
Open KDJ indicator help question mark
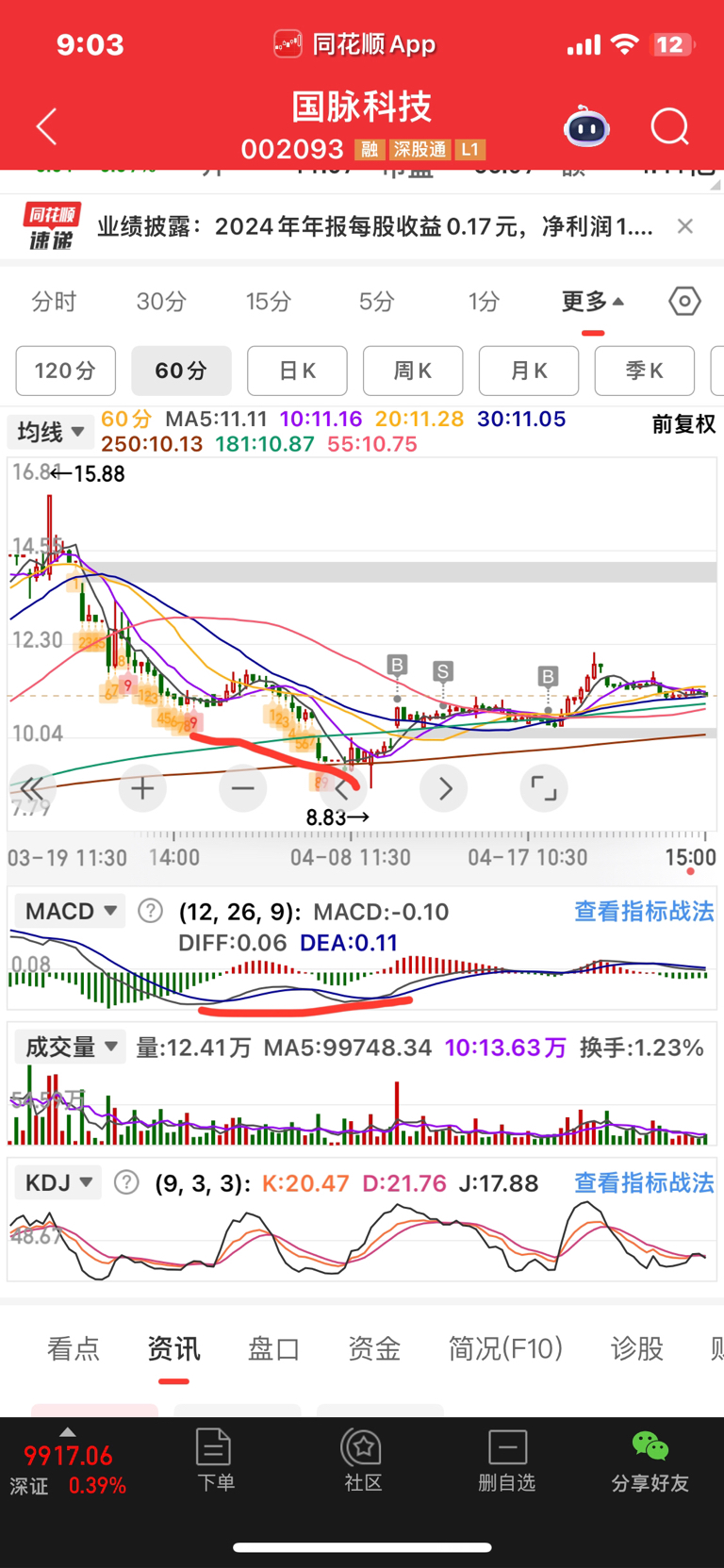pos(126,1182)
